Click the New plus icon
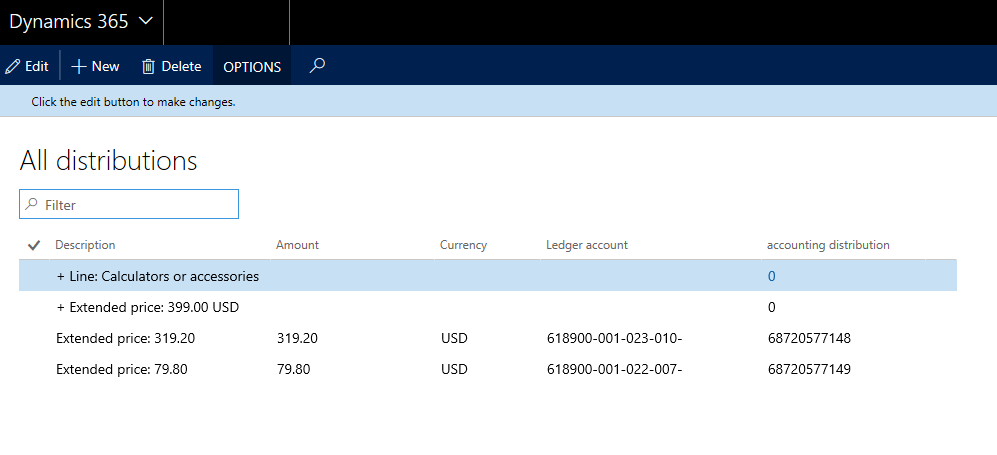The image size is (997, 455). [79, 66]
